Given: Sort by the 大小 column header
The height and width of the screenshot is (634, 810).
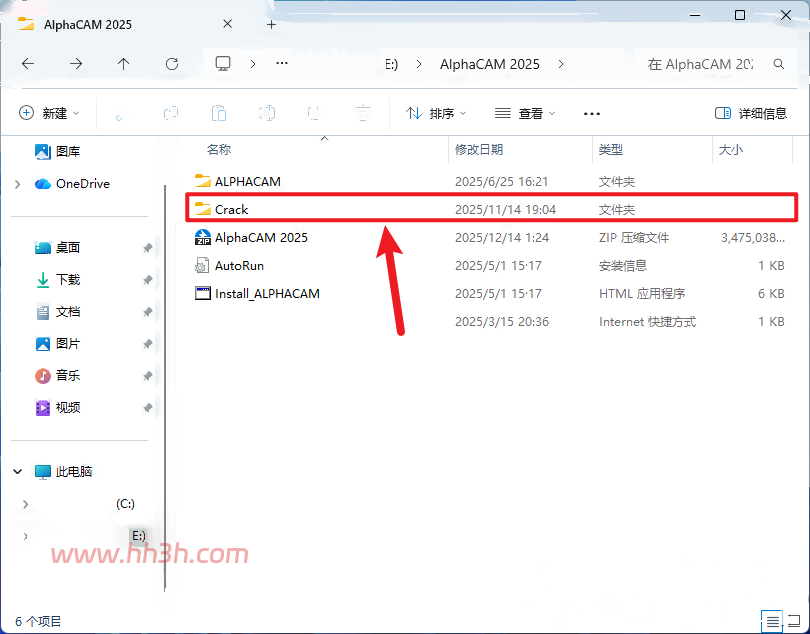Looking at the screenshot, I should click(731, 150).
